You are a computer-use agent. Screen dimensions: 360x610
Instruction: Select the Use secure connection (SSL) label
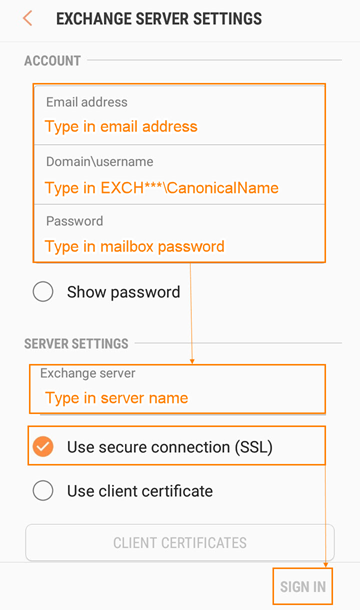170,447
